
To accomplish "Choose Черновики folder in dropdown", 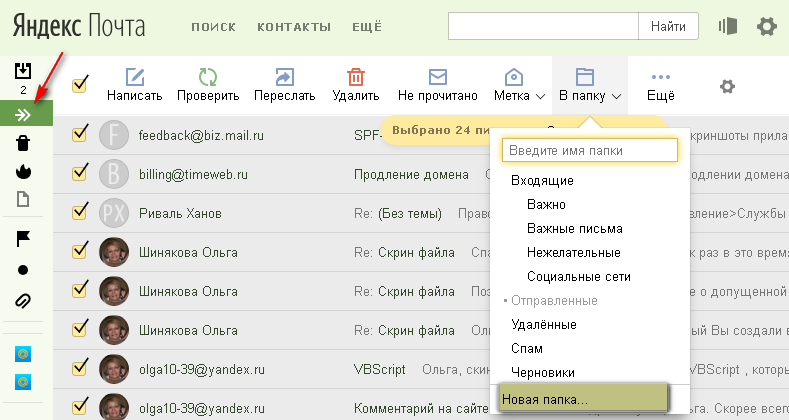I will coord(542,373).
